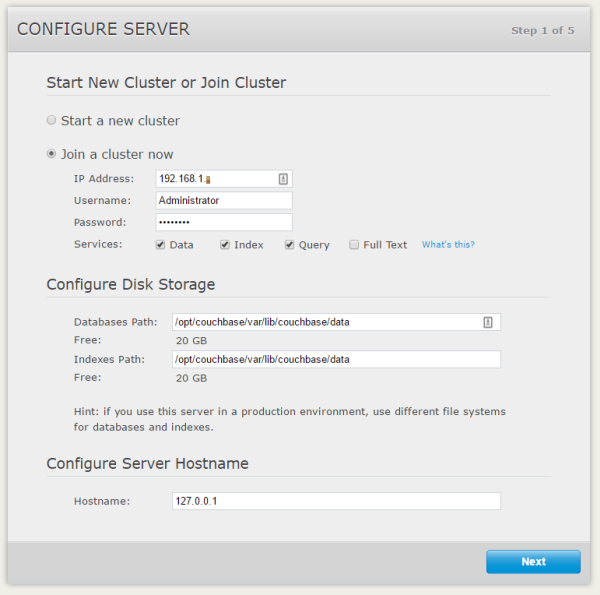Focus the Hostname field showing 127.0.0.1
Viewport: 600px width, 595px height.
click(336, 501)
